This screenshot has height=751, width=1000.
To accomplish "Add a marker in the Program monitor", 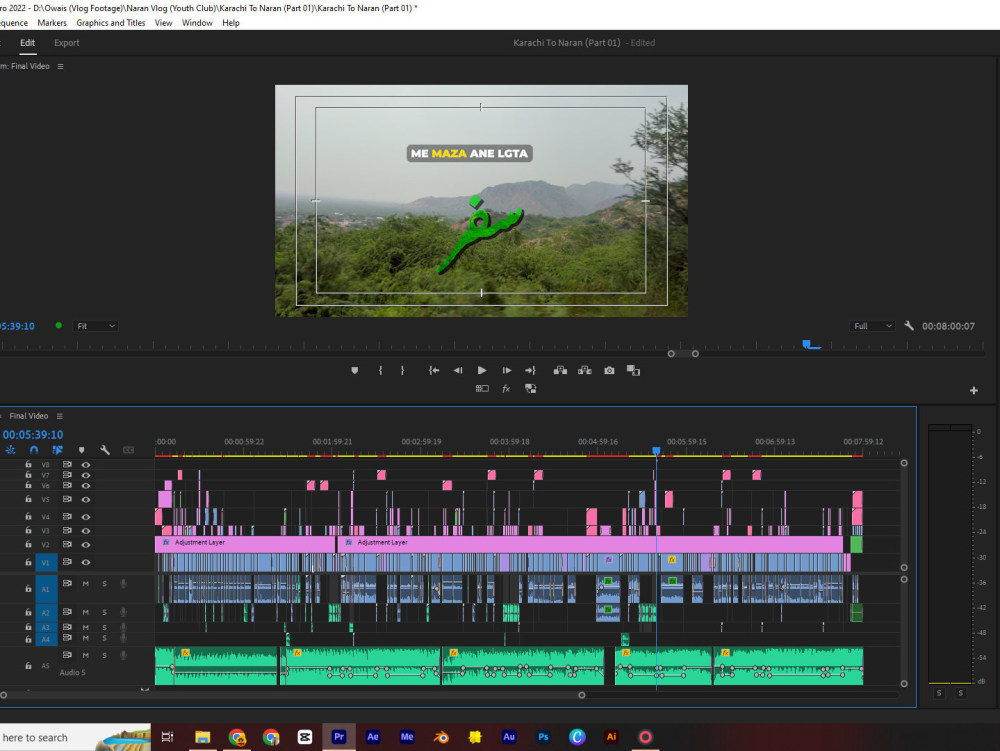I will pos(355,370).
